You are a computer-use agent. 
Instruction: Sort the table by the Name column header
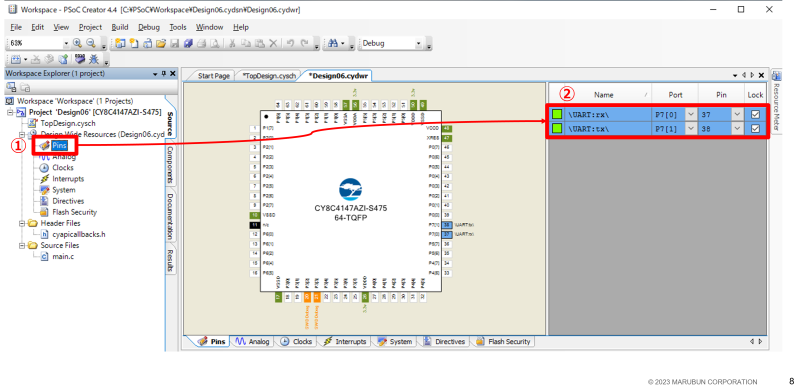click(x=604, y=95)
